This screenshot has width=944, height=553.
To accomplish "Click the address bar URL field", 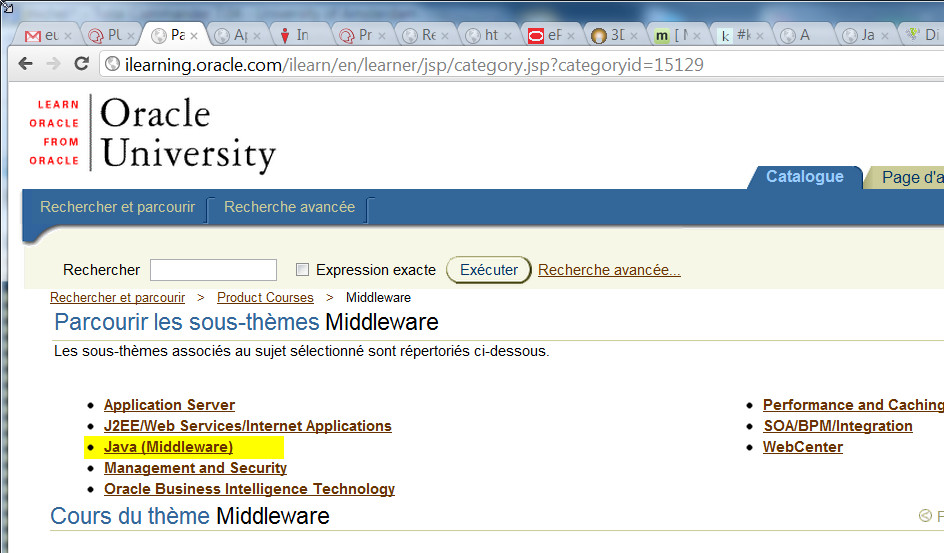I will (x=521, y=64).
